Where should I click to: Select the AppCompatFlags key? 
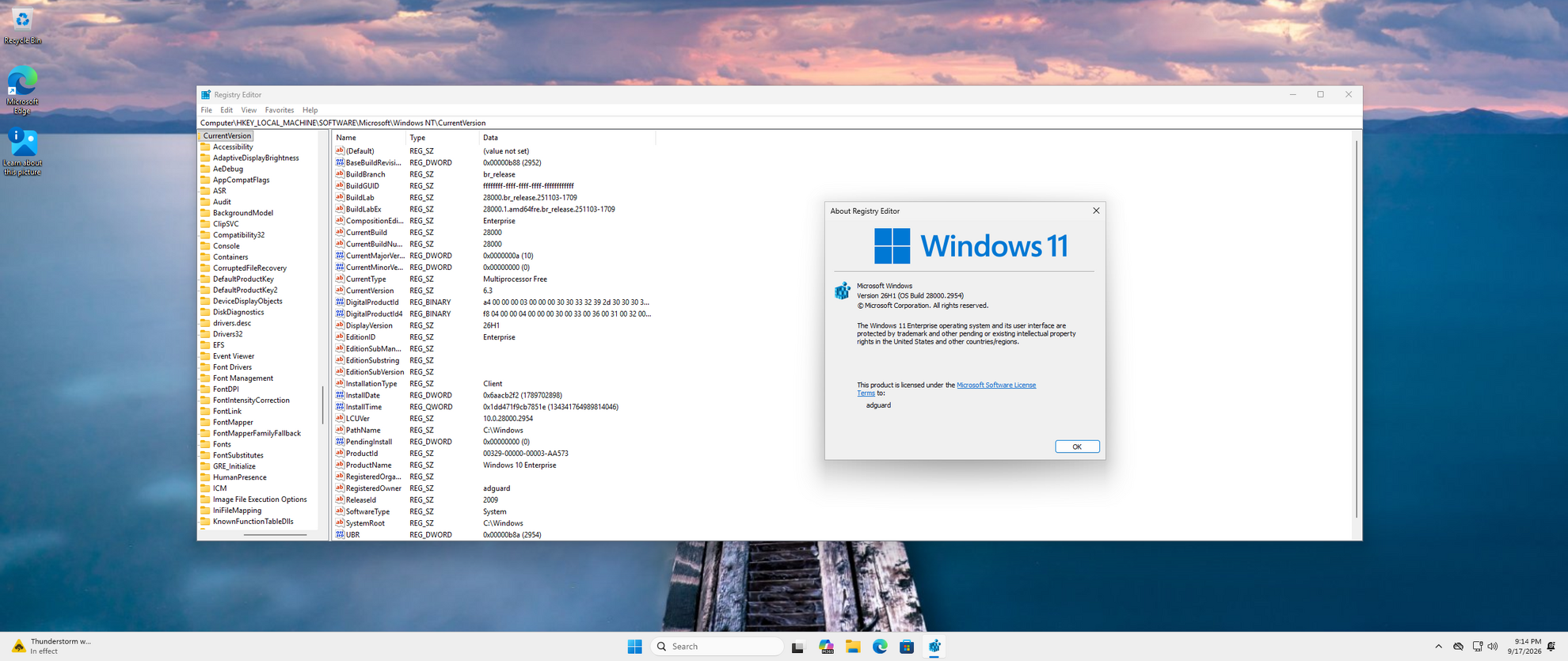241,180
